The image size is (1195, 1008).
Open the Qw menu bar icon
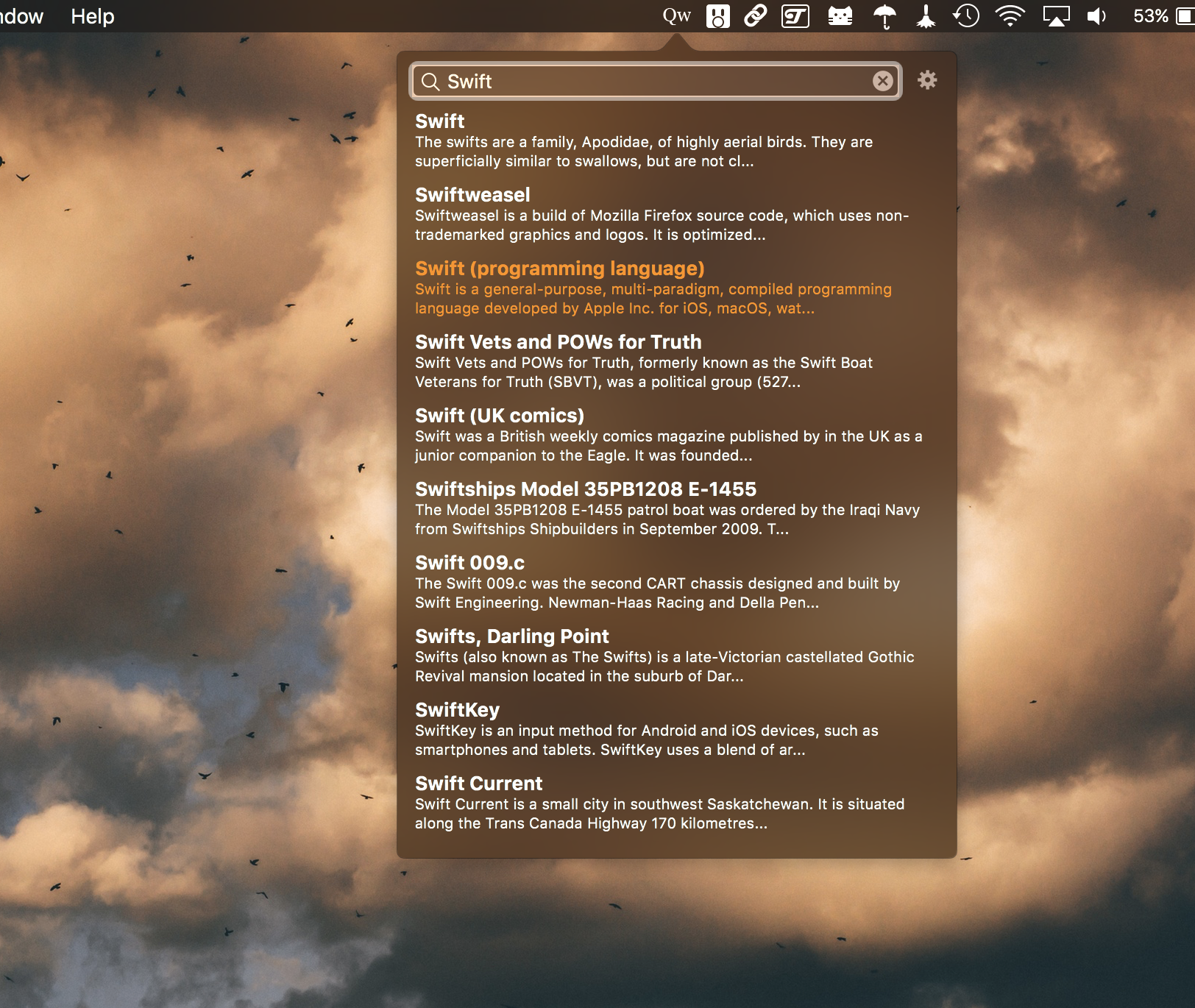676,15
